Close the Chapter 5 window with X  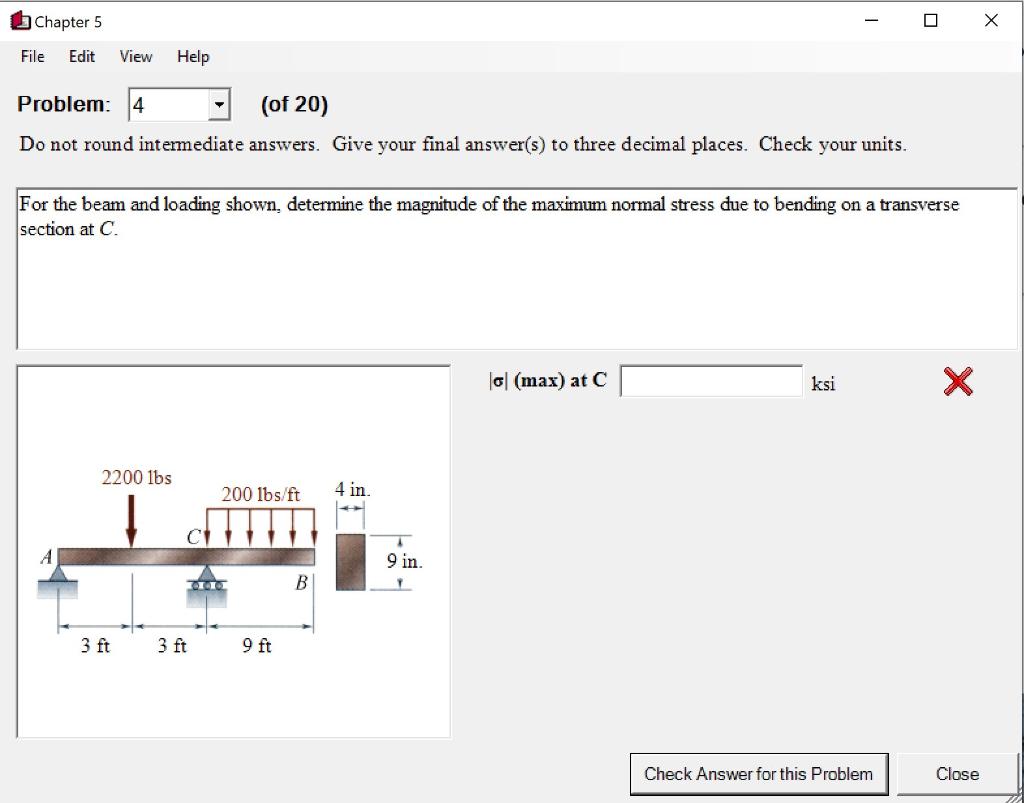991,21
